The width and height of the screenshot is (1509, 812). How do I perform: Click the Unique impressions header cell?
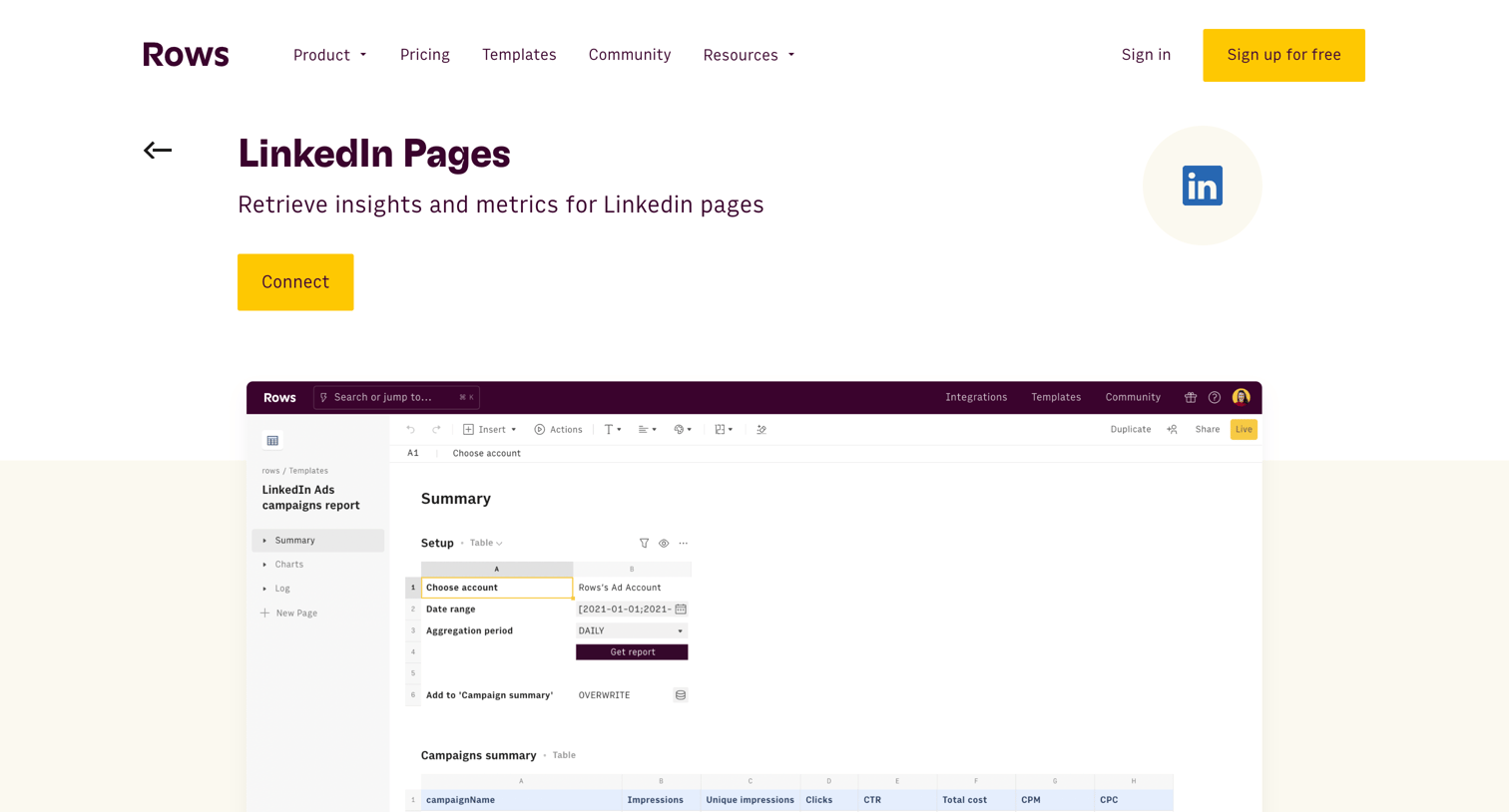click(x=751, y=800)
